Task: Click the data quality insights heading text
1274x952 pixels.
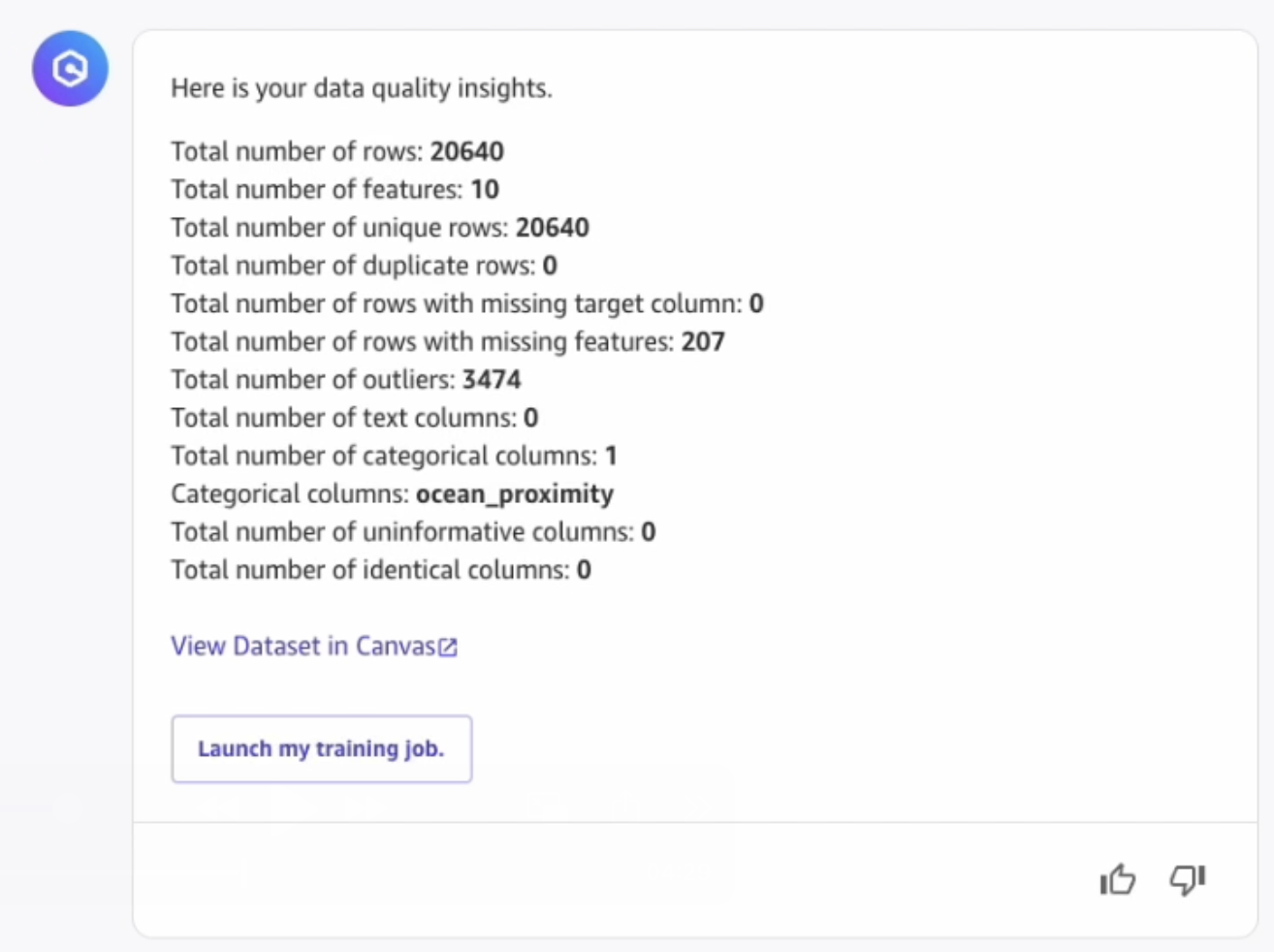Action: point(362,88)
